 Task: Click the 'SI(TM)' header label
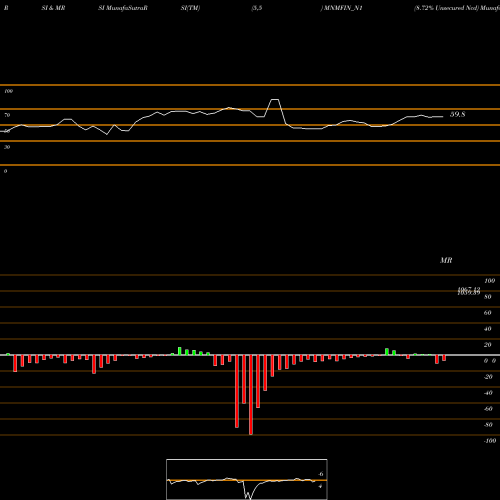click(190, 8)
